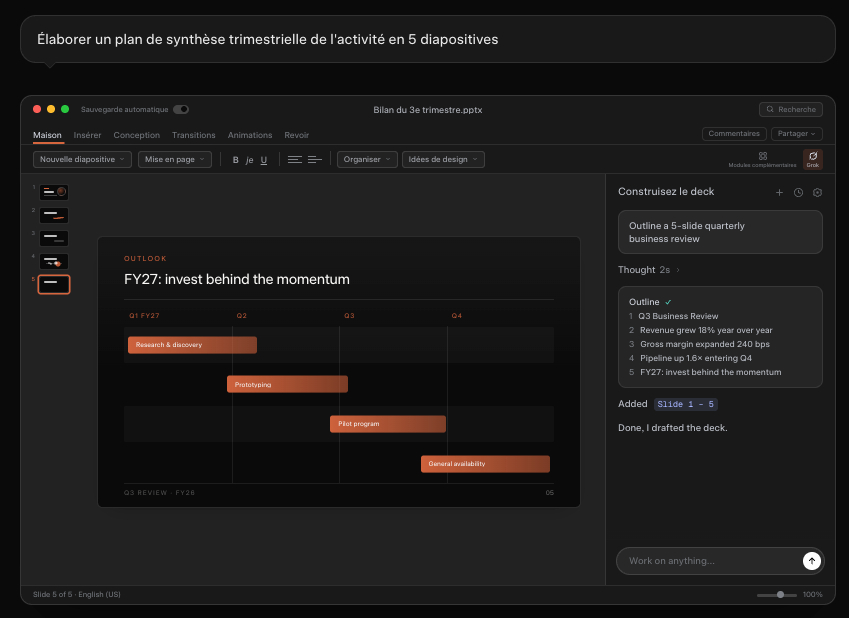Select the Research & discovery bar
This screenshot has height=618, width=849.
192,345
